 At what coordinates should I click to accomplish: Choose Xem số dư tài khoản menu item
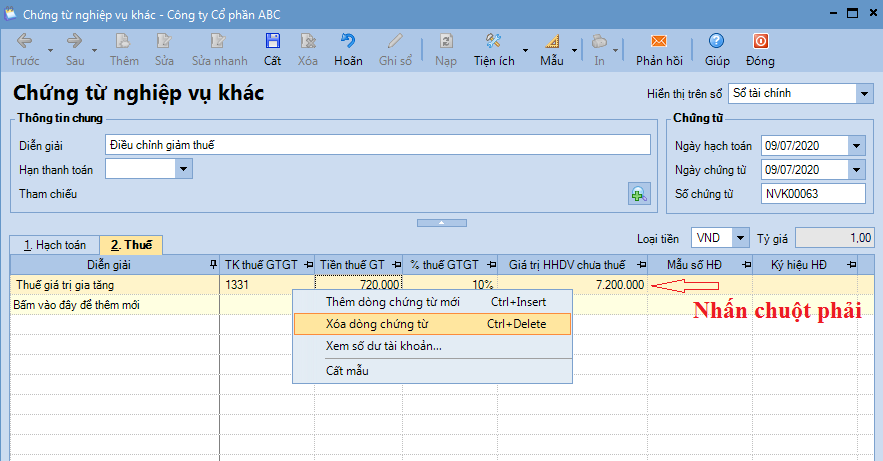432,346
